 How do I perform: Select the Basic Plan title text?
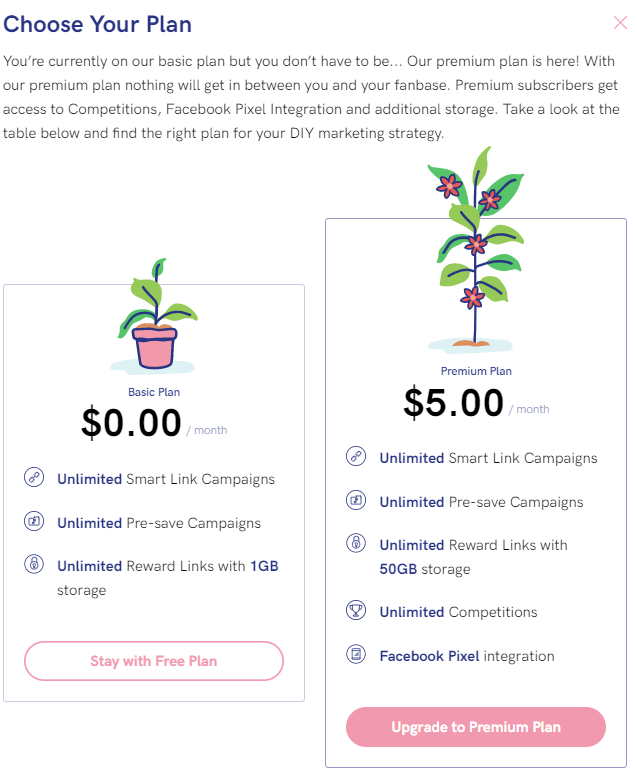pyautogui.click(x=154, y=392)
